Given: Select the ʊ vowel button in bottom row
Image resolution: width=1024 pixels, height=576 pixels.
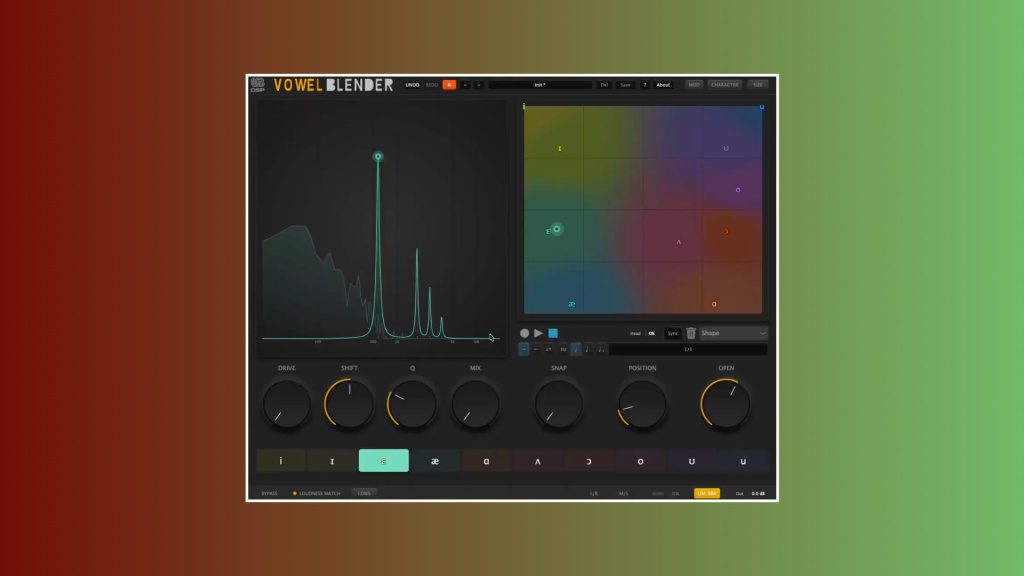Looking at the screenshot, I should pos(692,460).
